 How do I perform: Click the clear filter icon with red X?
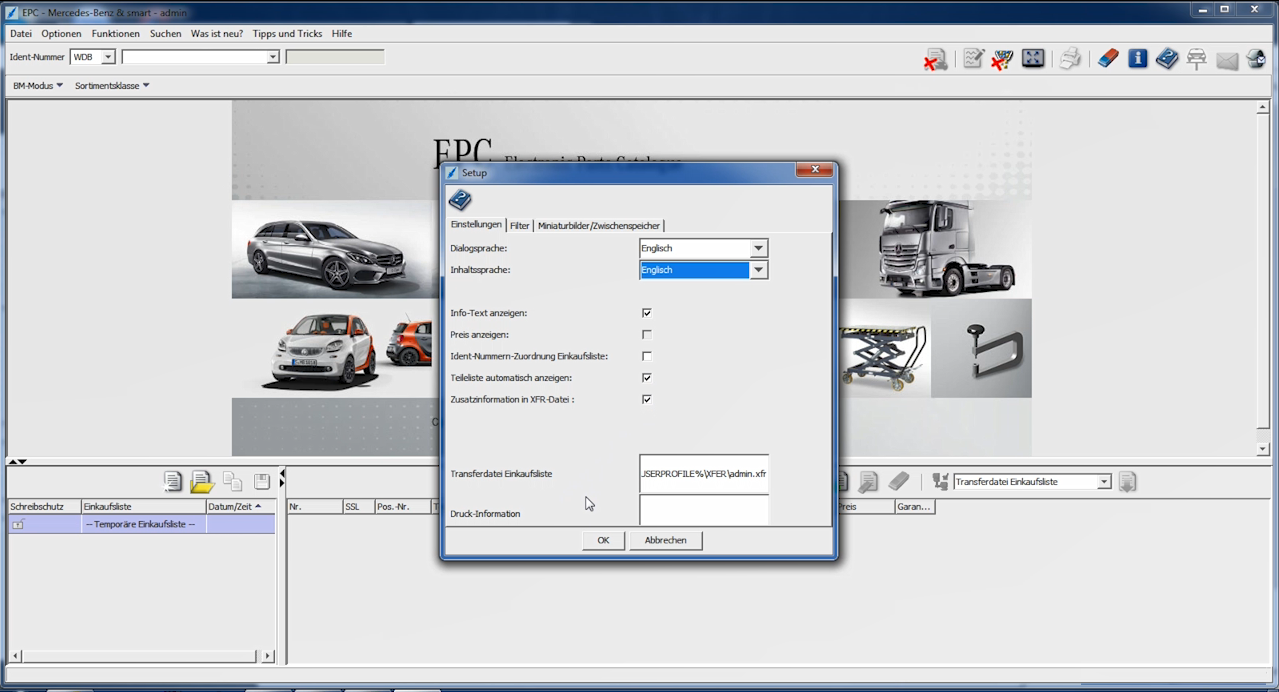1002,60
